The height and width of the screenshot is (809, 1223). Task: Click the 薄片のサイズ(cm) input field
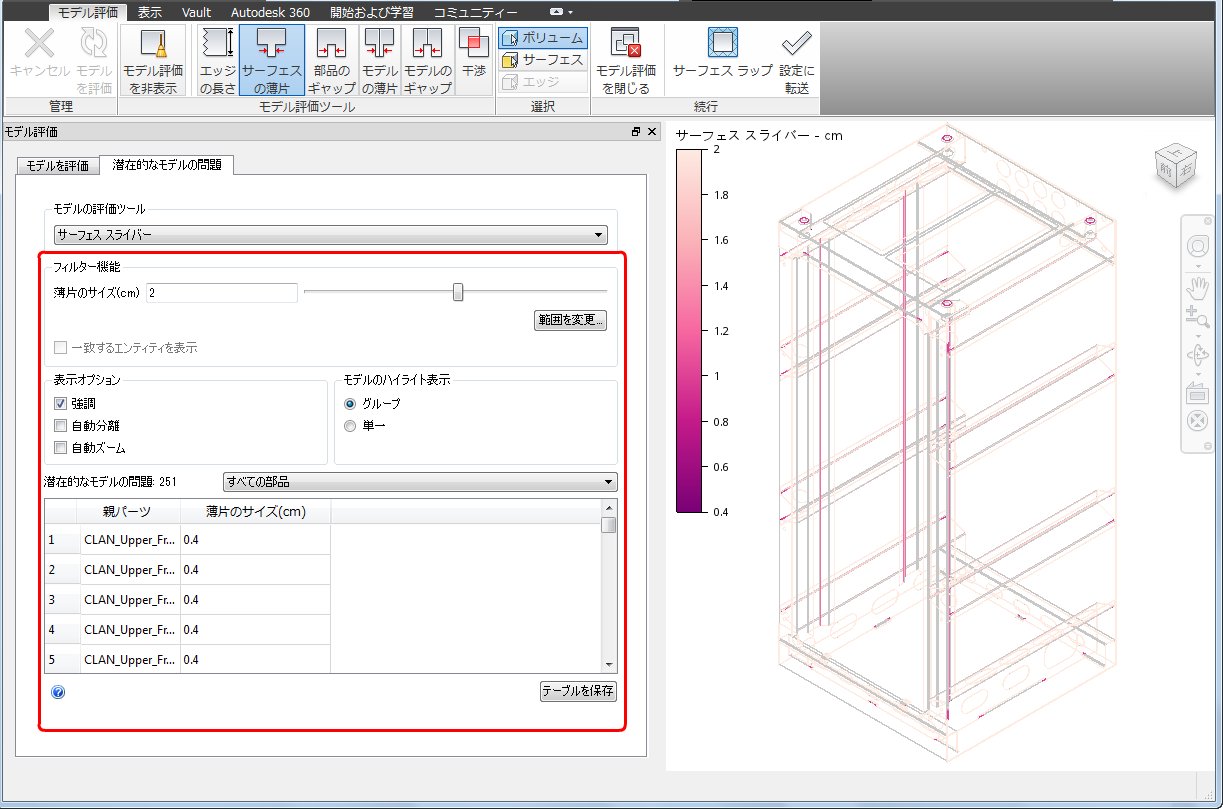222,292
